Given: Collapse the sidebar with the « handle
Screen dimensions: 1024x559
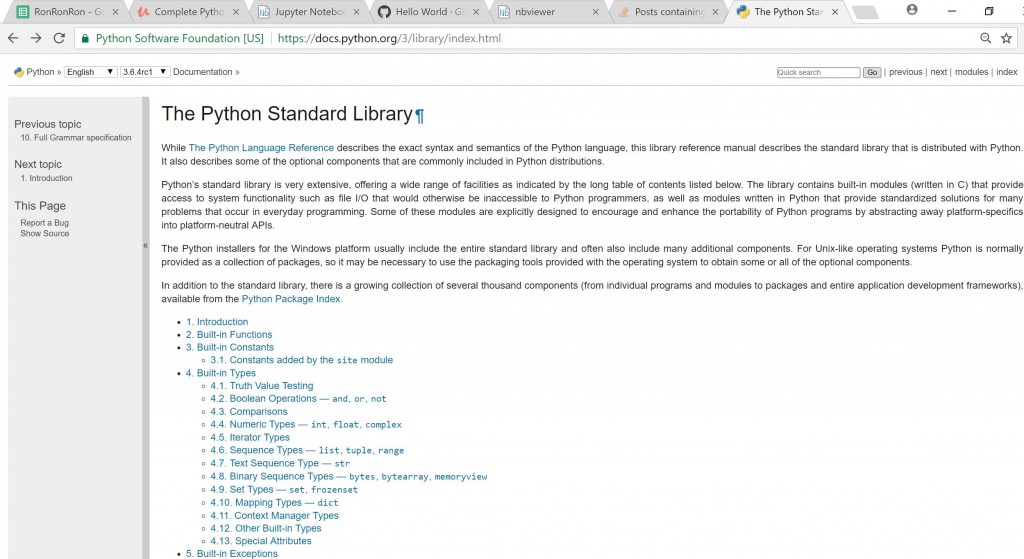Looking at the screenshot, I should 146,246.
